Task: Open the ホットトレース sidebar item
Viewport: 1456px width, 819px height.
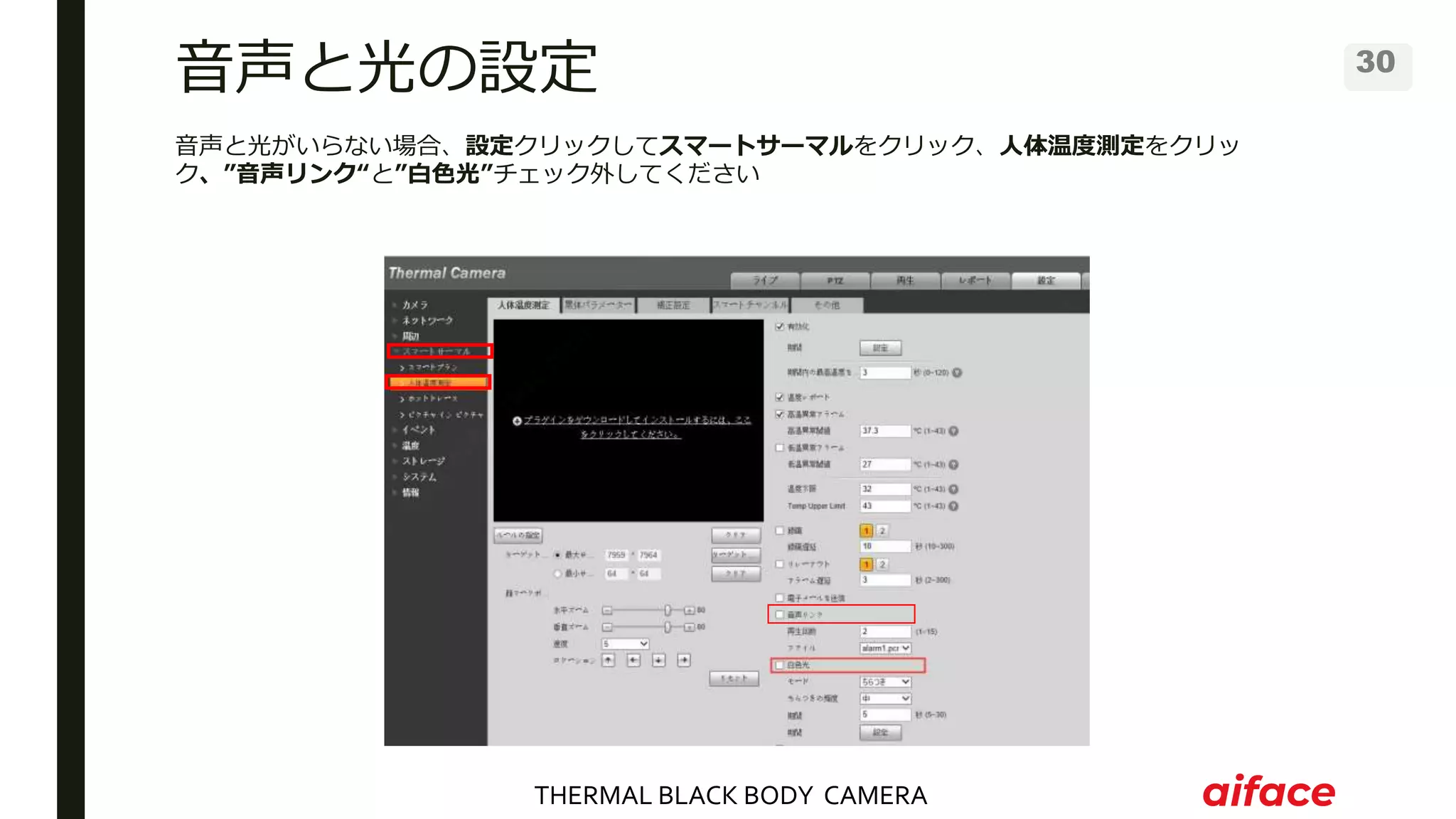Action: [432, 399]
